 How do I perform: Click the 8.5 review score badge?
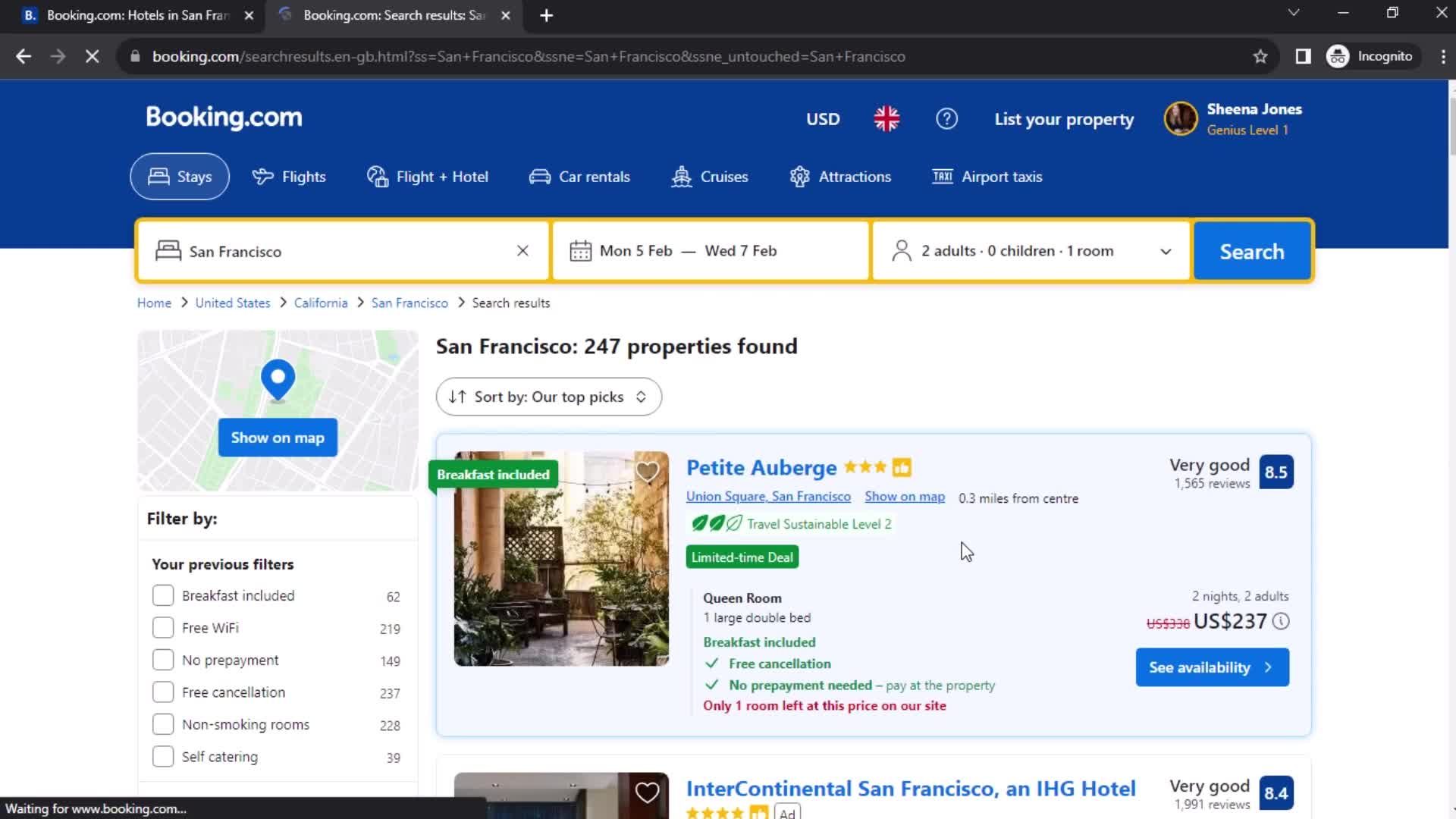click(x=1276, y=472)
